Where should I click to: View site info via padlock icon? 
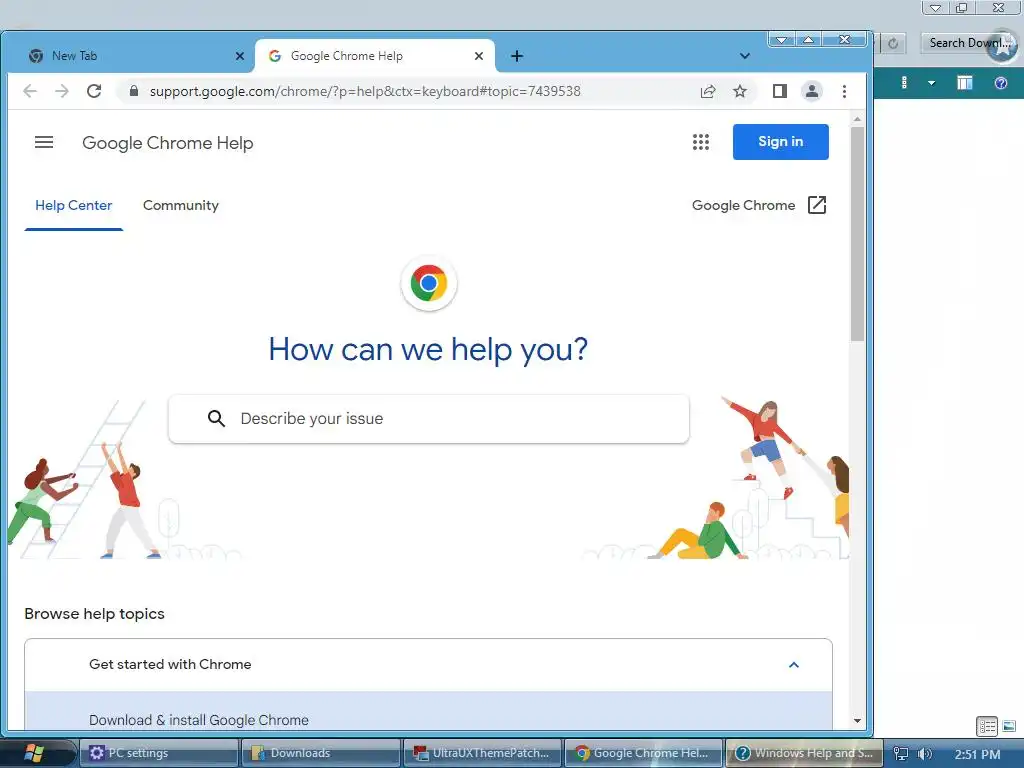pos(134,91)
